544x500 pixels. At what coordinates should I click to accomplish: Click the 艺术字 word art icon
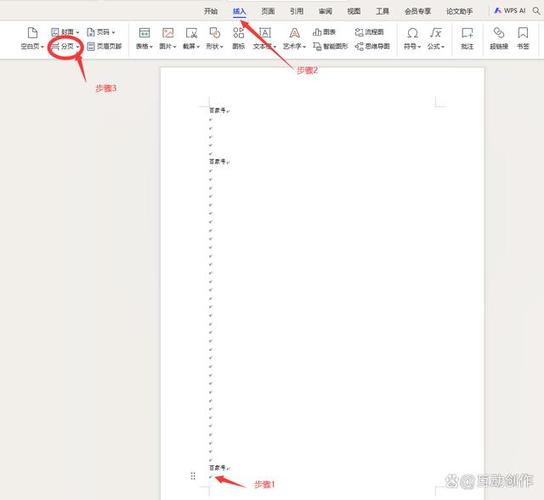pyautogui.click(x=294, y=33)
